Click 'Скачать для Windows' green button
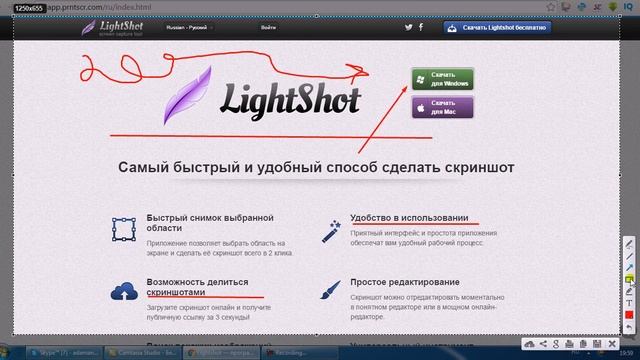The width and height of the screenshot is (640, 360). pyautogui.click(x=442, y=79)
